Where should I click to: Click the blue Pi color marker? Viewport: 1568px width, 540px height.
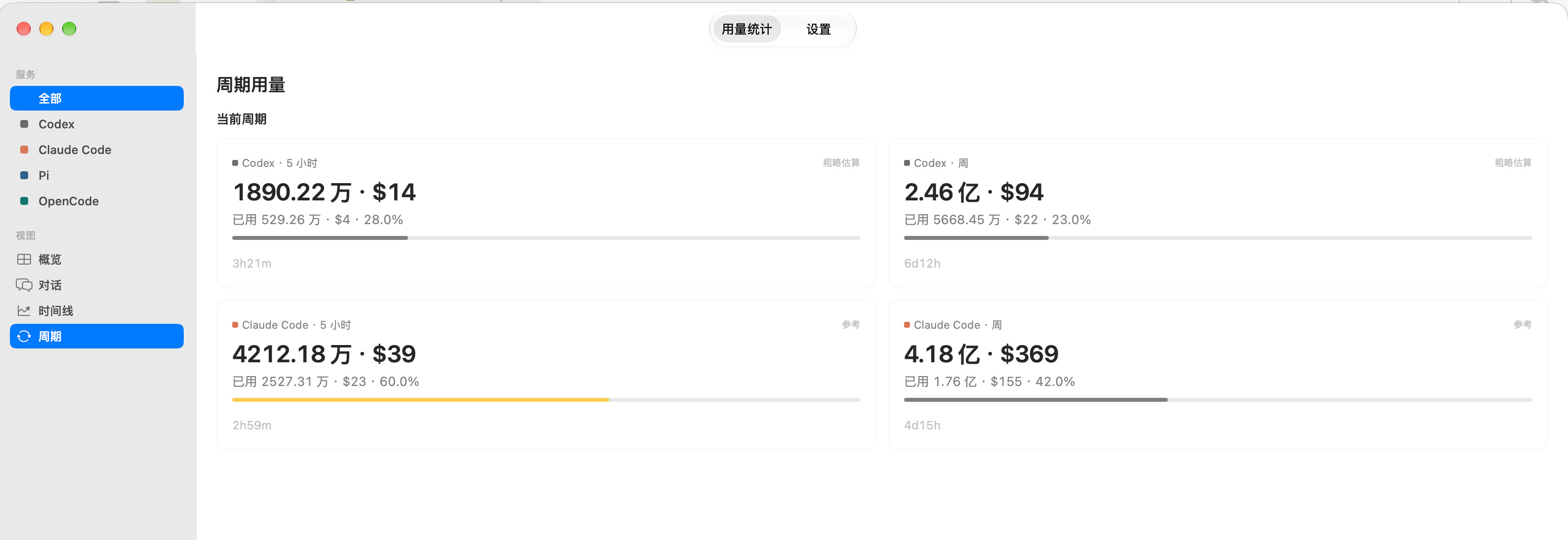[24, 175]
